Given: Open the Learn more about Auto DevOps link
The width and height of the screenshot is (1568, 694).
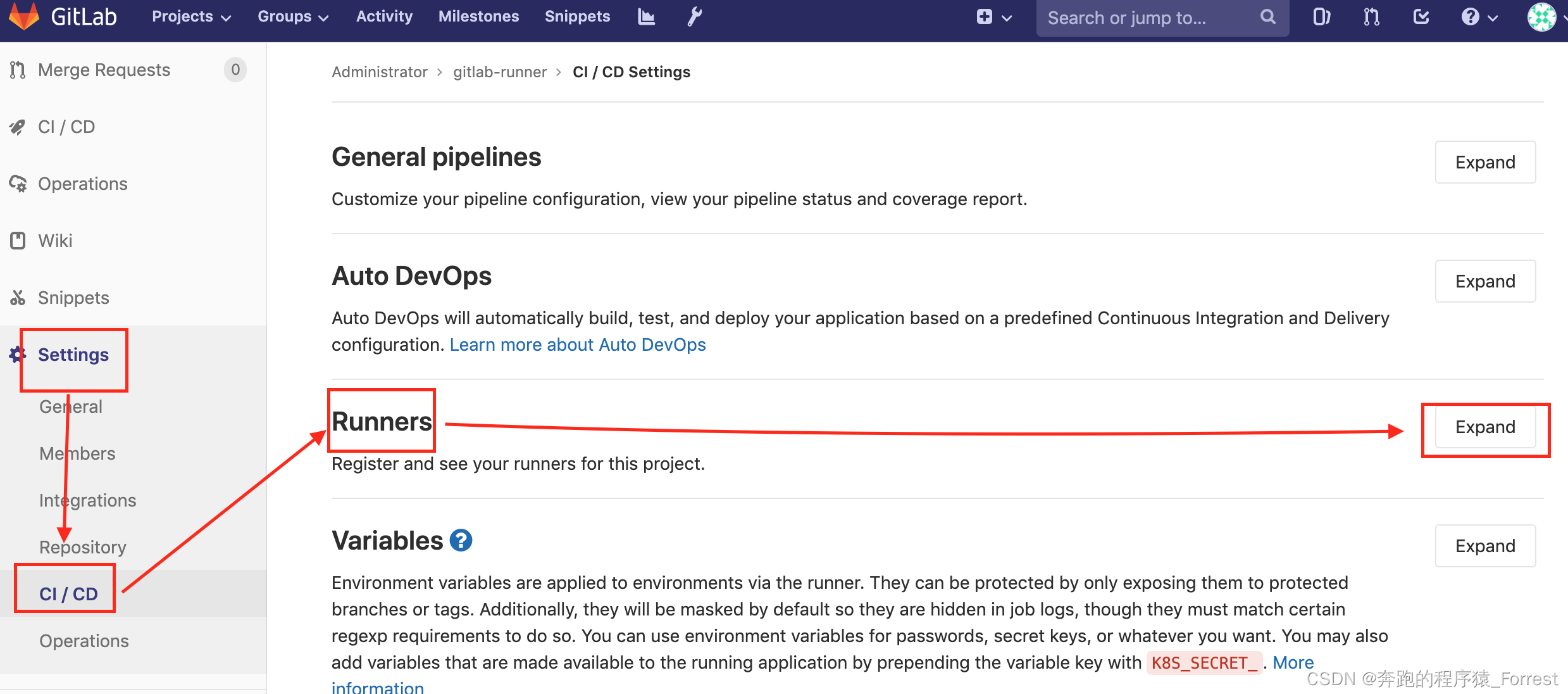Looking at the screenshot, I should pyautogui.click(x=577, y=344).
